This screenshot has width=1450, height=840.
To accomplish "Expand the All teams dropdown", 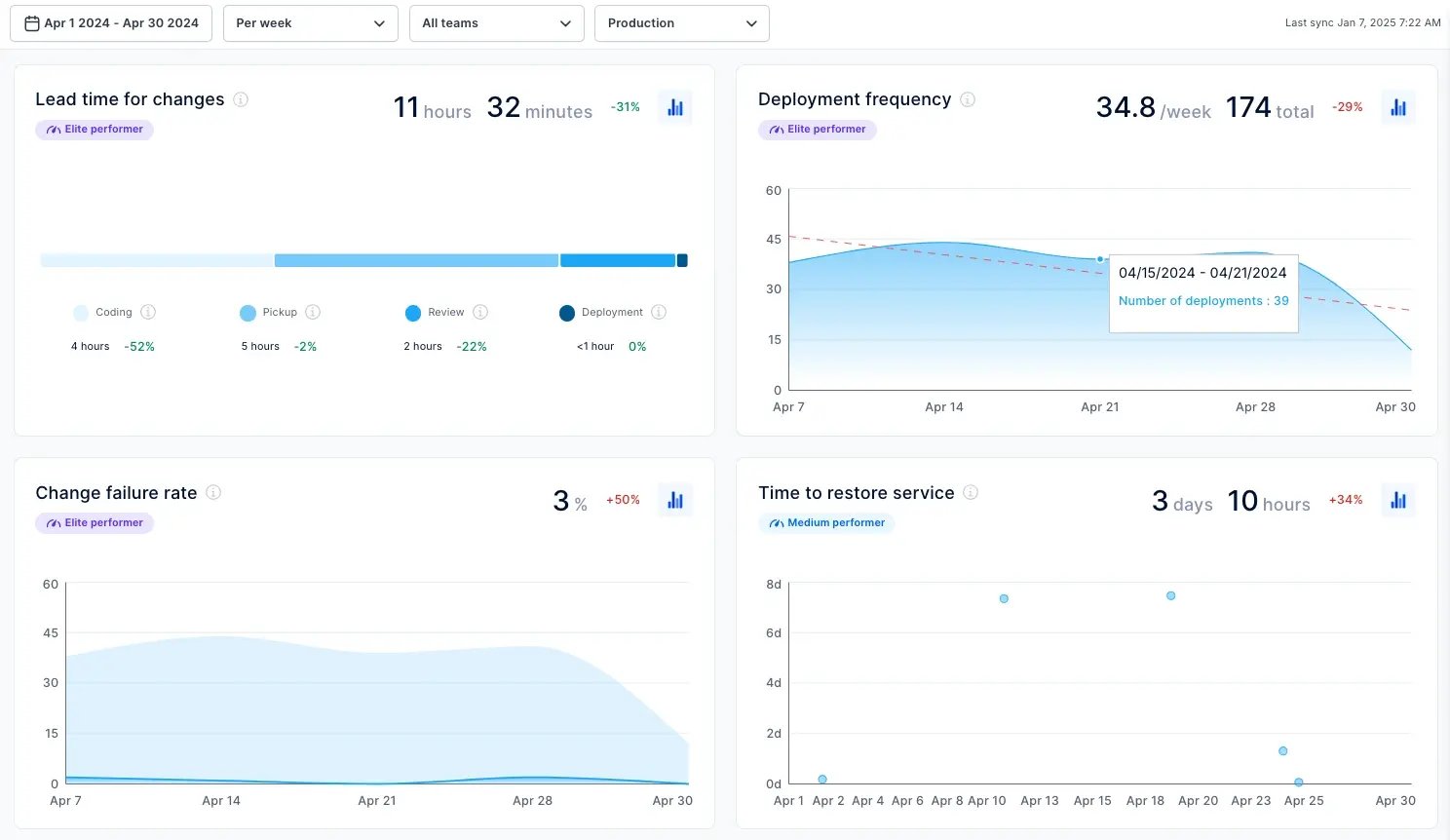I will coord(496,22).
